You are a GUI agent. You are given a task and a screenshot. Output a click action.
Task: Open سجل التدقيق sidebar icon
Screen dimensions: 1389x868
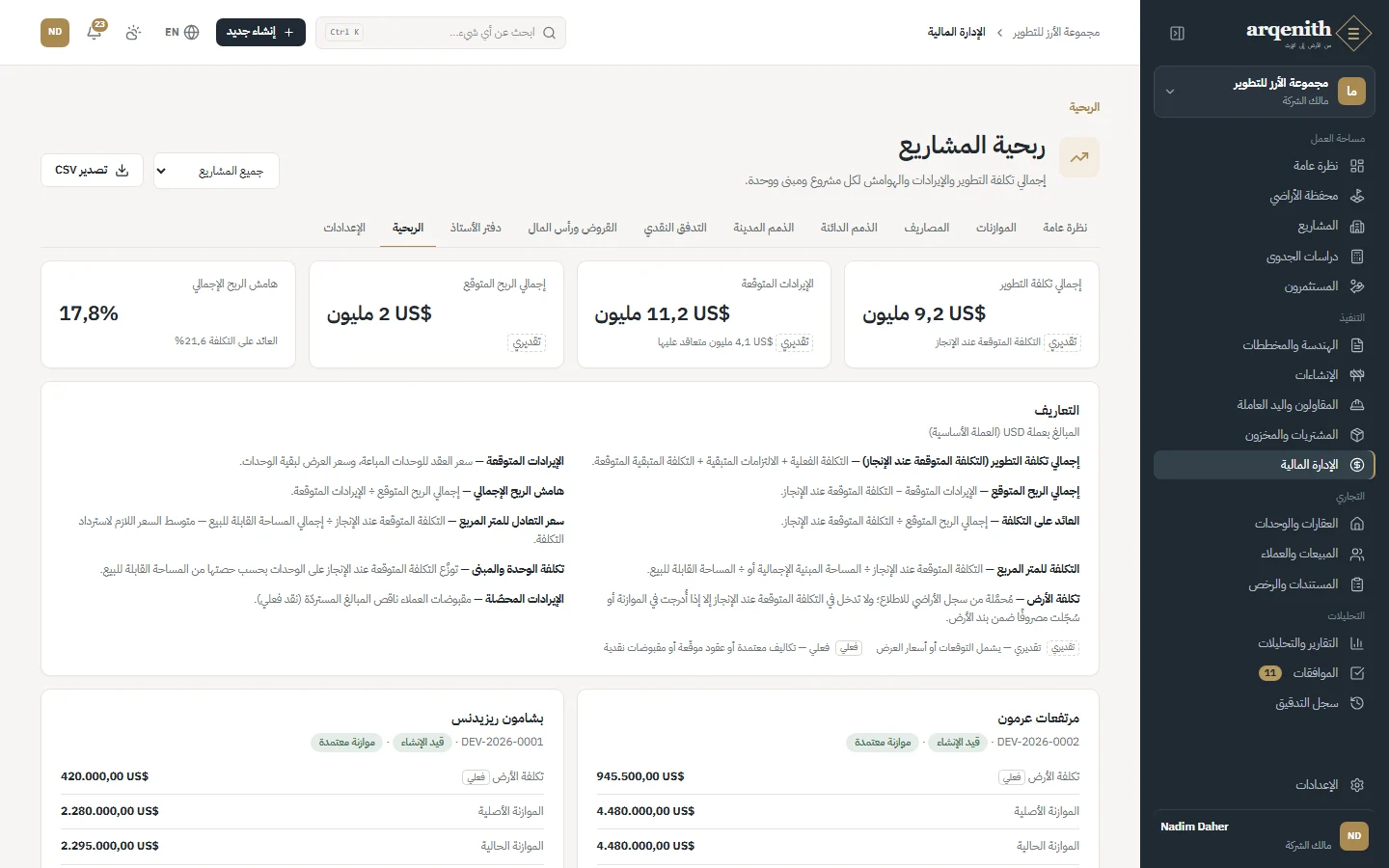point(1357,703)
